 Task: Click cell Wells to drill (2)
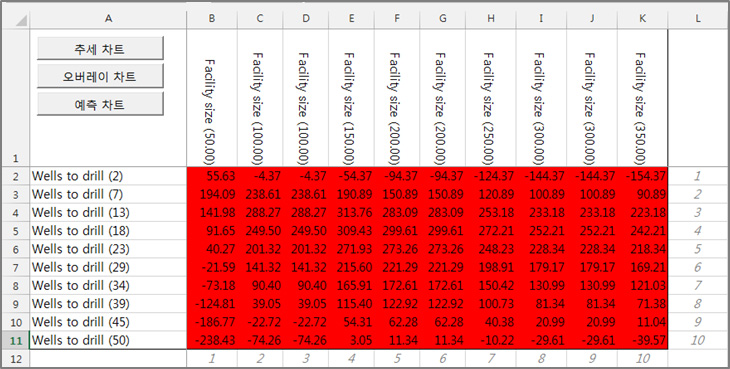108,176
